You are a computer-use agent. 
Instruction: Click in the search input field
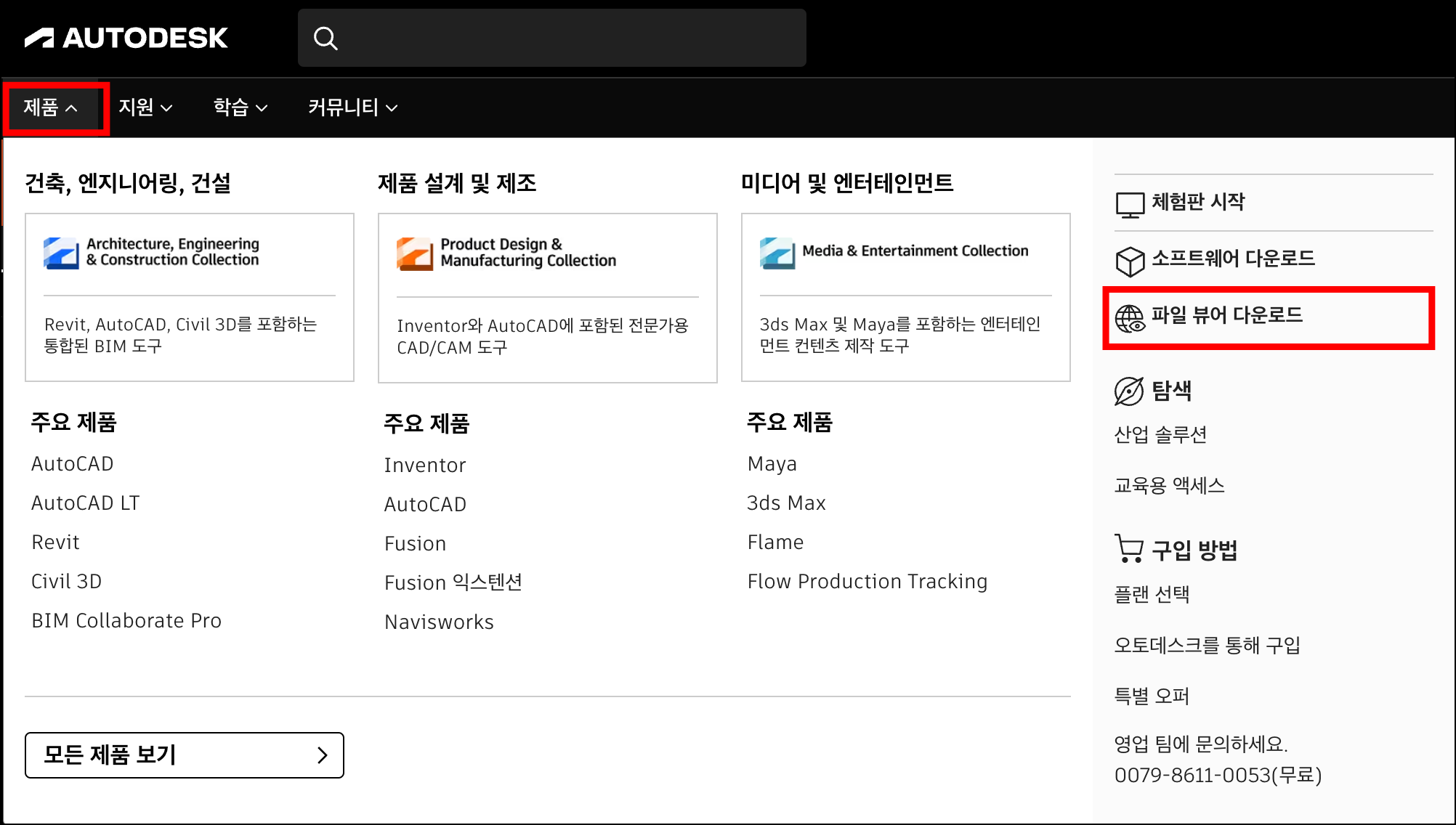[x=567, y=38]
